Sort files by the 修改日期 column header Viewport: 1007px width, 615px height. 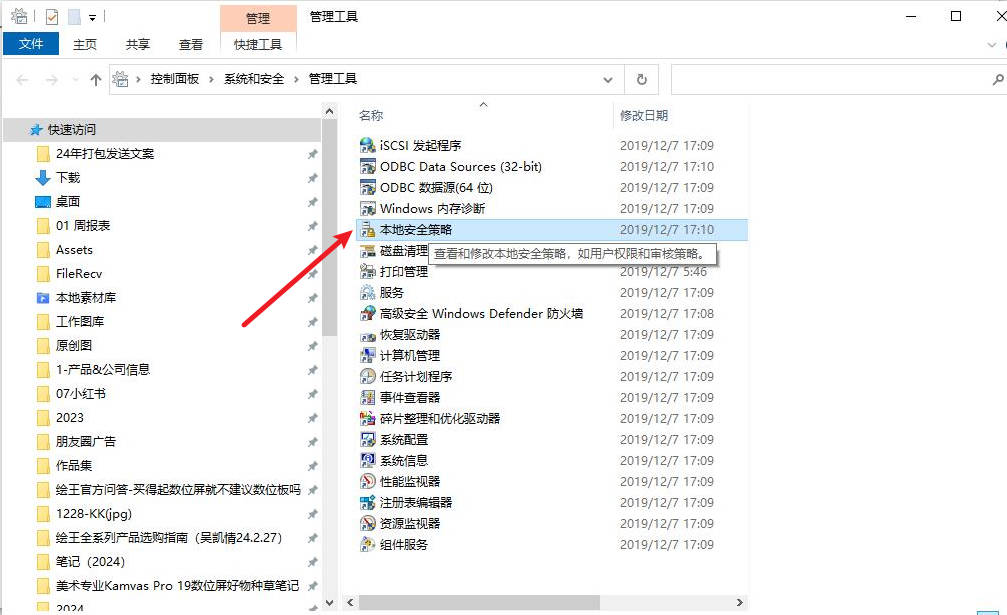(x=644, y=116)
